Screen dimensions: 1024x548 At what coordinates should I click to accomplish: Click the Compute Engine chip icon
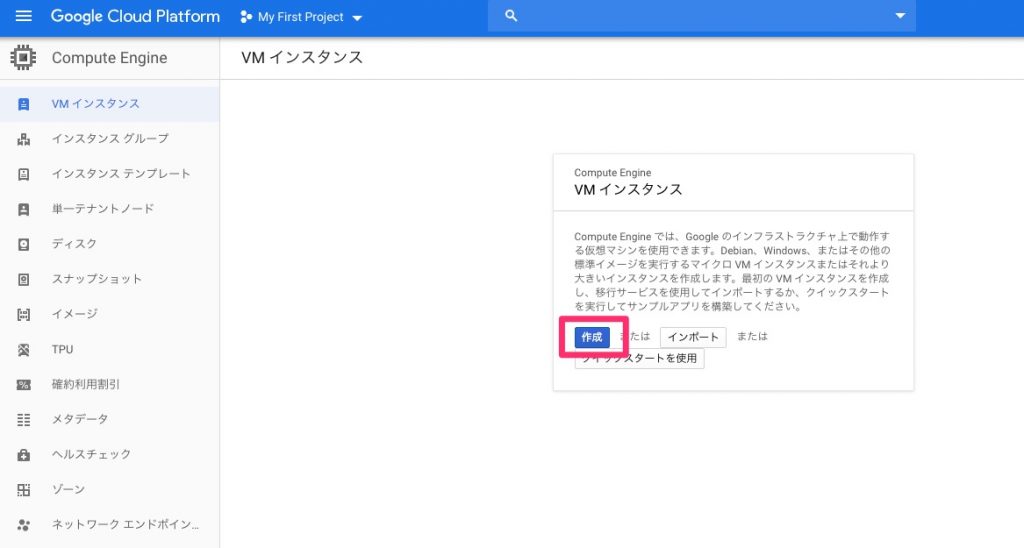23,58
